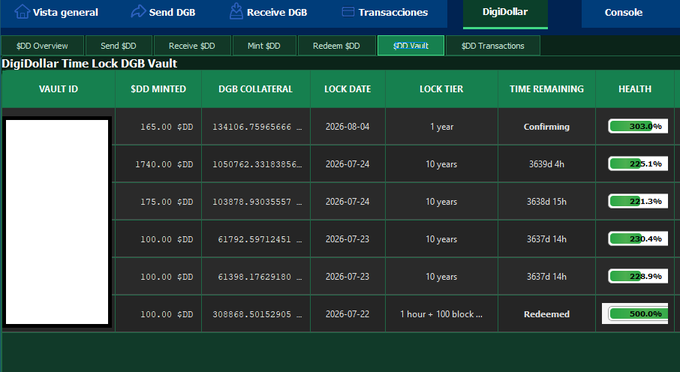The width and height of the screenshot is (680, 372).
Task: Sort by the DGB COLLATERAL column header
Action: 255,89
